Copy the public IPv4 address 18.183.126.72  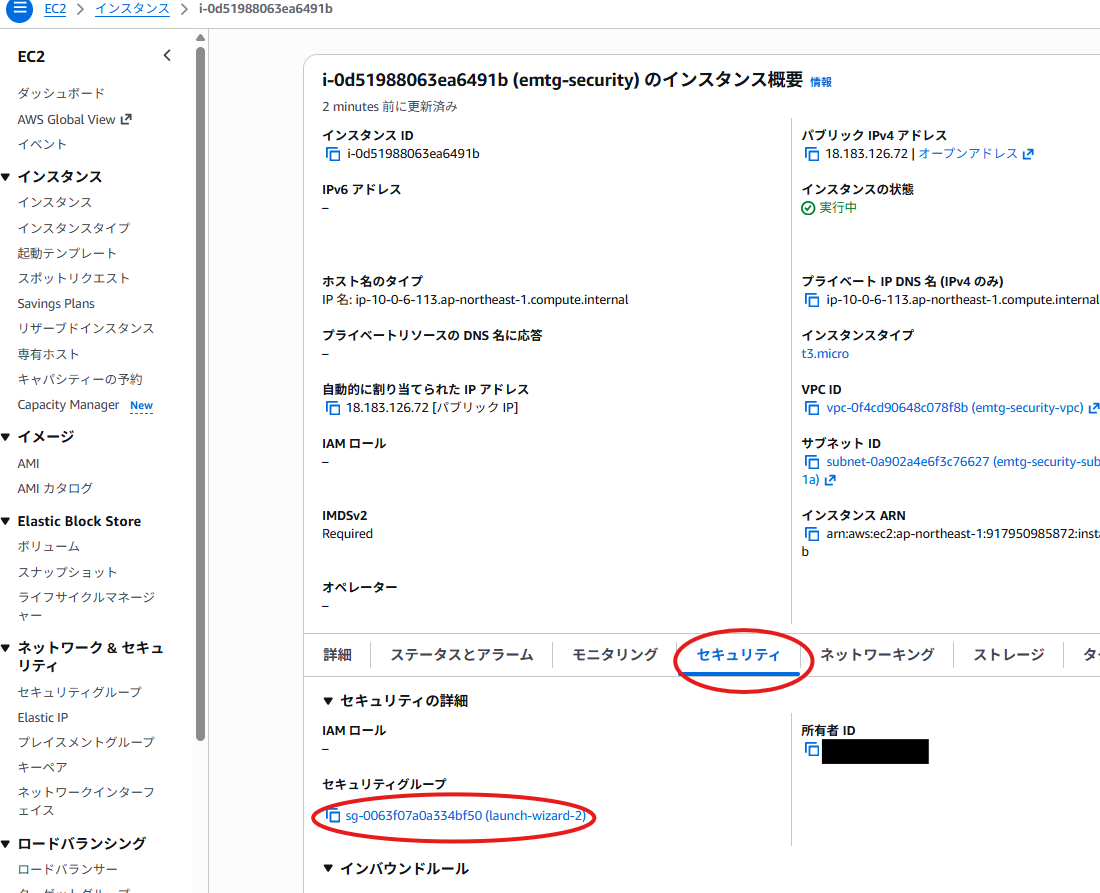[812, 154]
